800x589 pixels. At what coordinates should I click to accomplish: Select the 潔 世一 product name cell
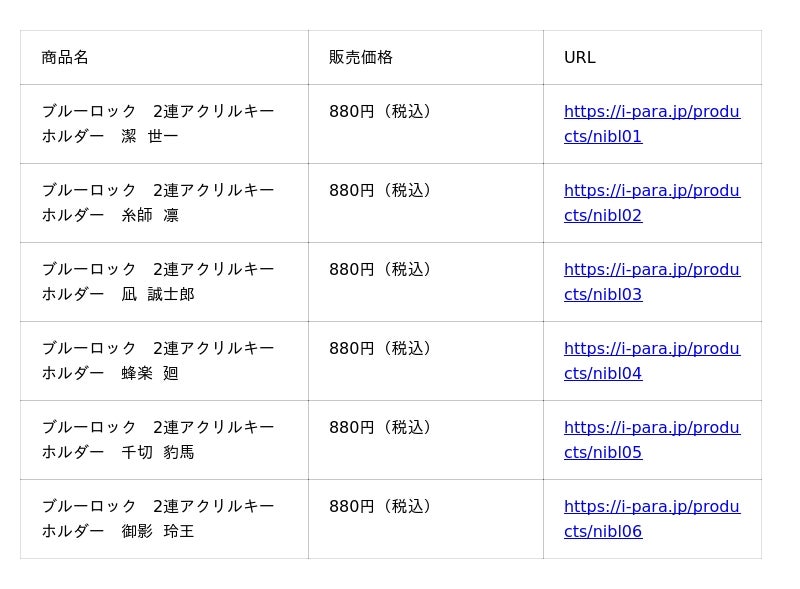click(164, 124)
